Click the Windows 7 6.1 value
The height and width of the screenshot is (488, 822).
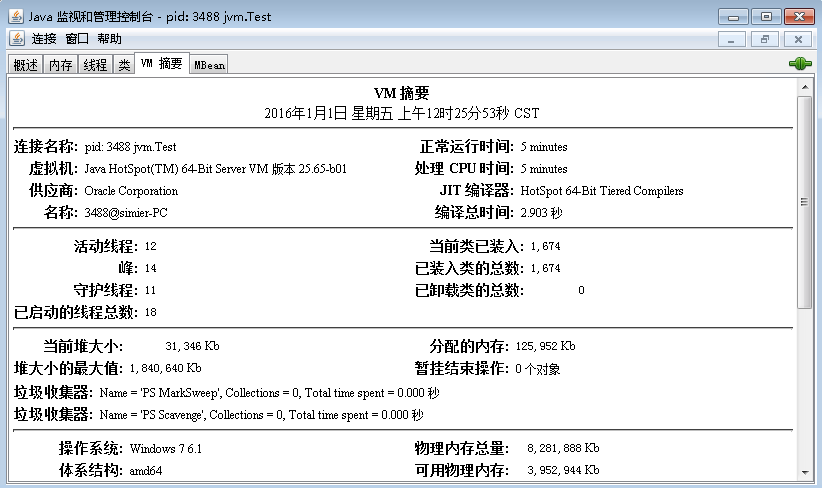point(166,449)
